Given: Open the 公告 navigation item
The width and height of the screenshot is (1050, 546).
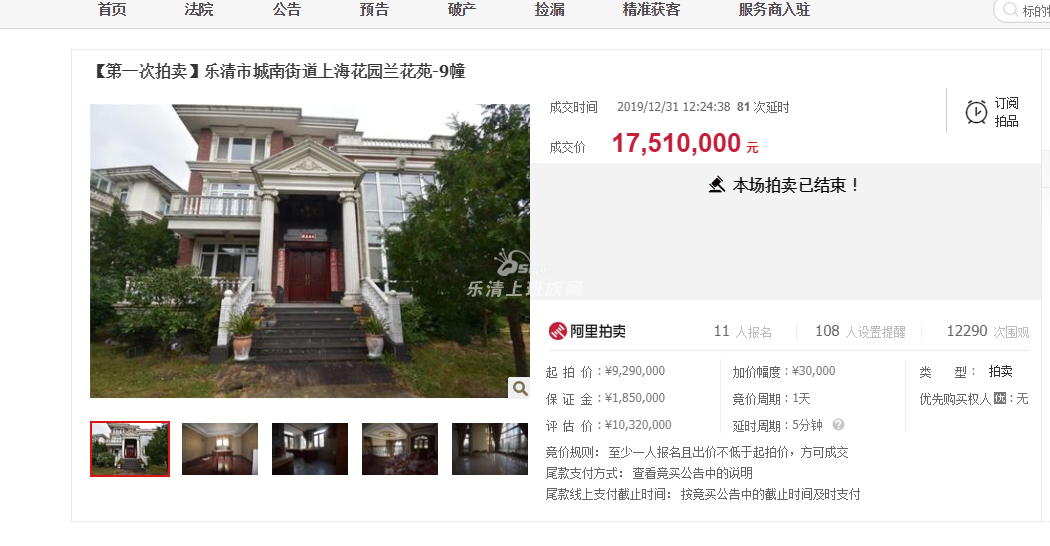Looking at the screenshot, I should click(x=287, y=10).
